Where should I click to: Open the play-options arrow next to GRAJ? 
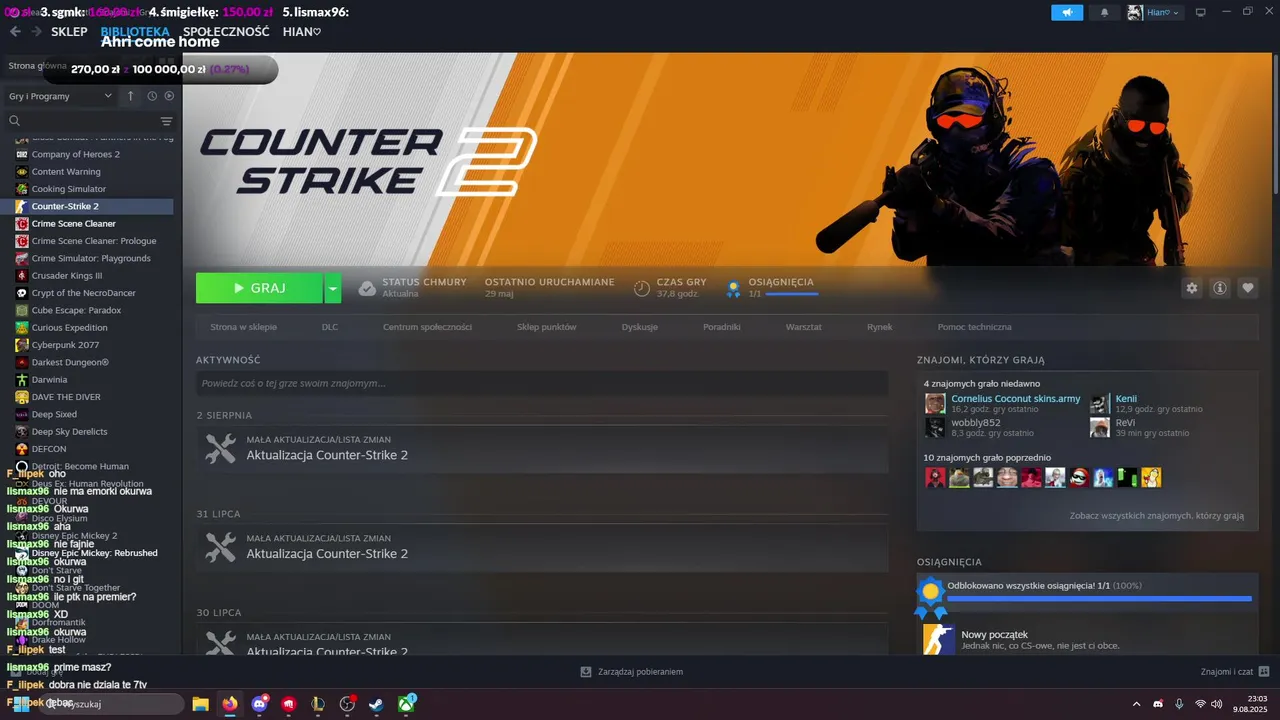point(333,288)
